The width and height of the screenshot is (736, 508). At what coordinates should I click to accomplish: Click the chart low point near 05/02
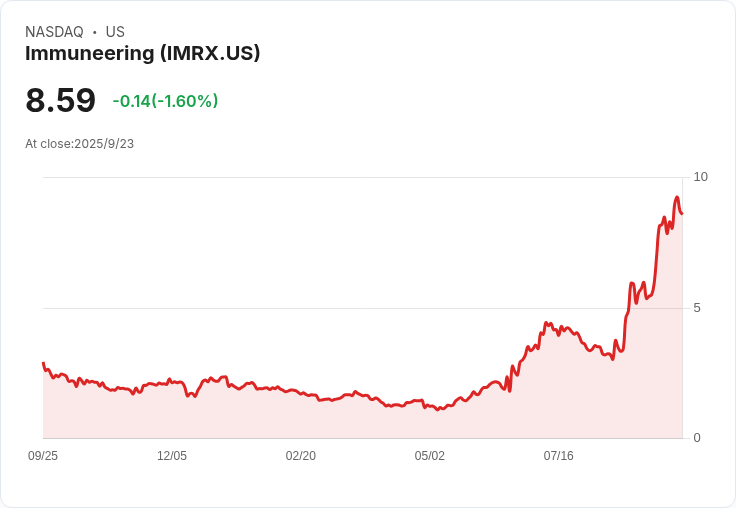[438, 409]
